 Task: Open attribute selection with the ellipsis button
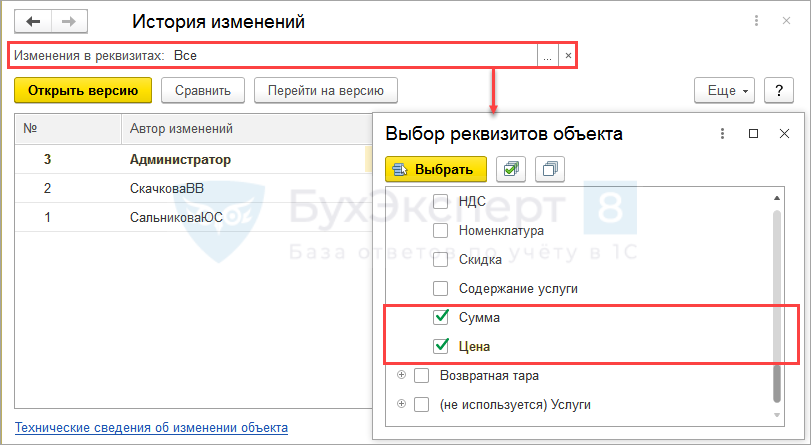pos(547,56)
